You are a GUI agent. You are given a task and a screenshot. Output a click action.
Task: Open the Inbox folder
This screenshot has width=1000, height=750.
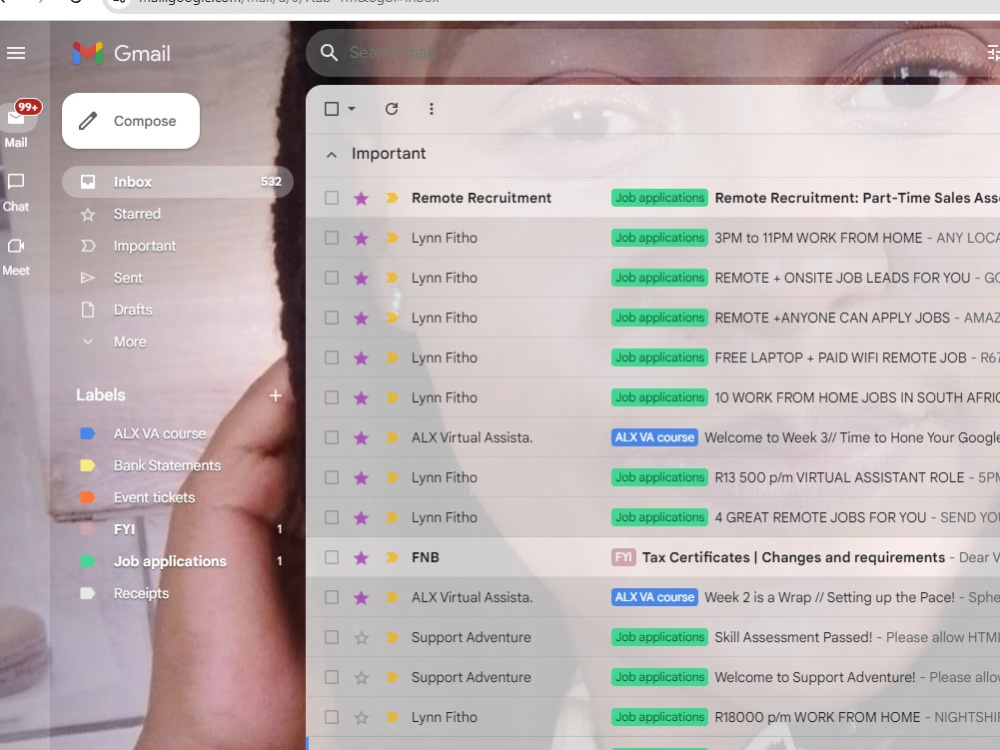177,182
